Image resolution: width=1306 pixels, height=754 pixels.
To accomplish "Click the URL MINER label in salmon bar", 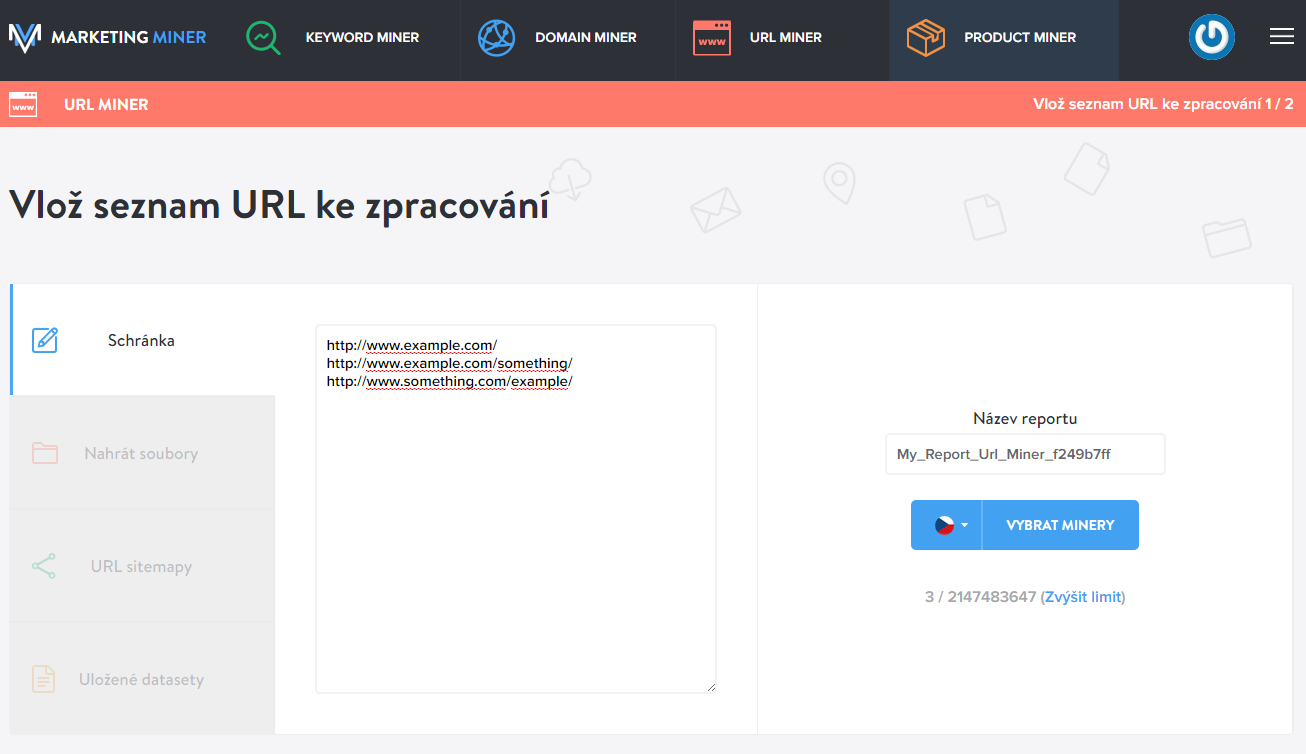I will tap(106, 104).
